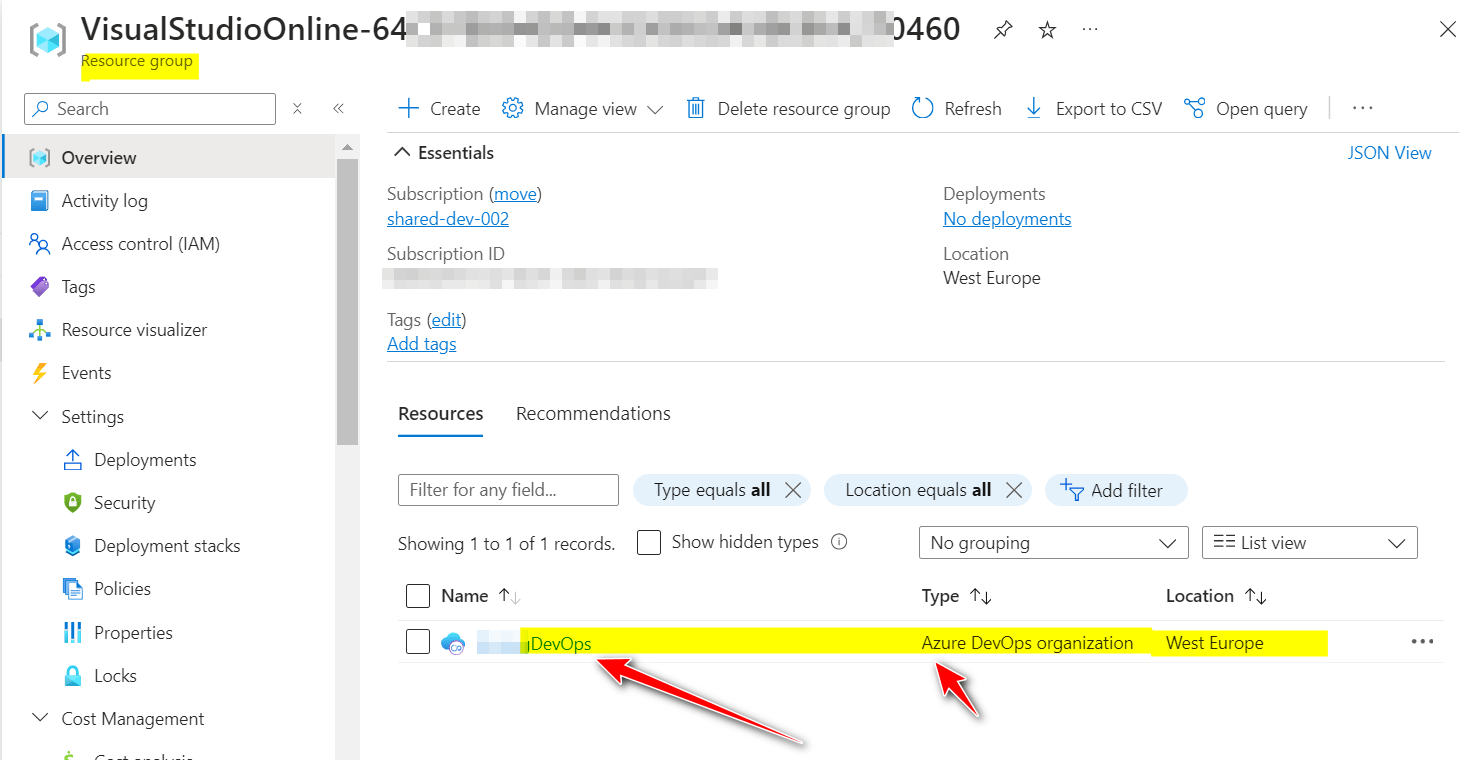
Task: Click the Overview resource group icon
Action: point(40,158)
